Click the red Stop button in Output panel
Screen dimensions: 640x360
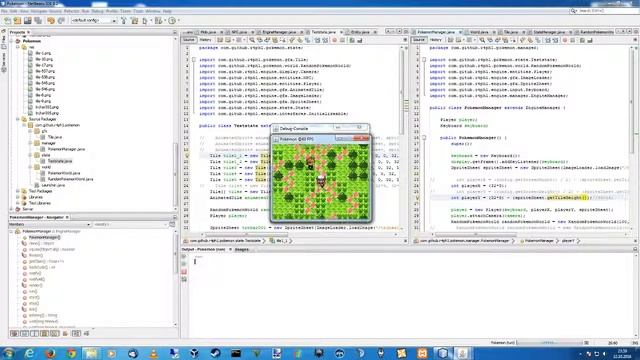[184, 272]
